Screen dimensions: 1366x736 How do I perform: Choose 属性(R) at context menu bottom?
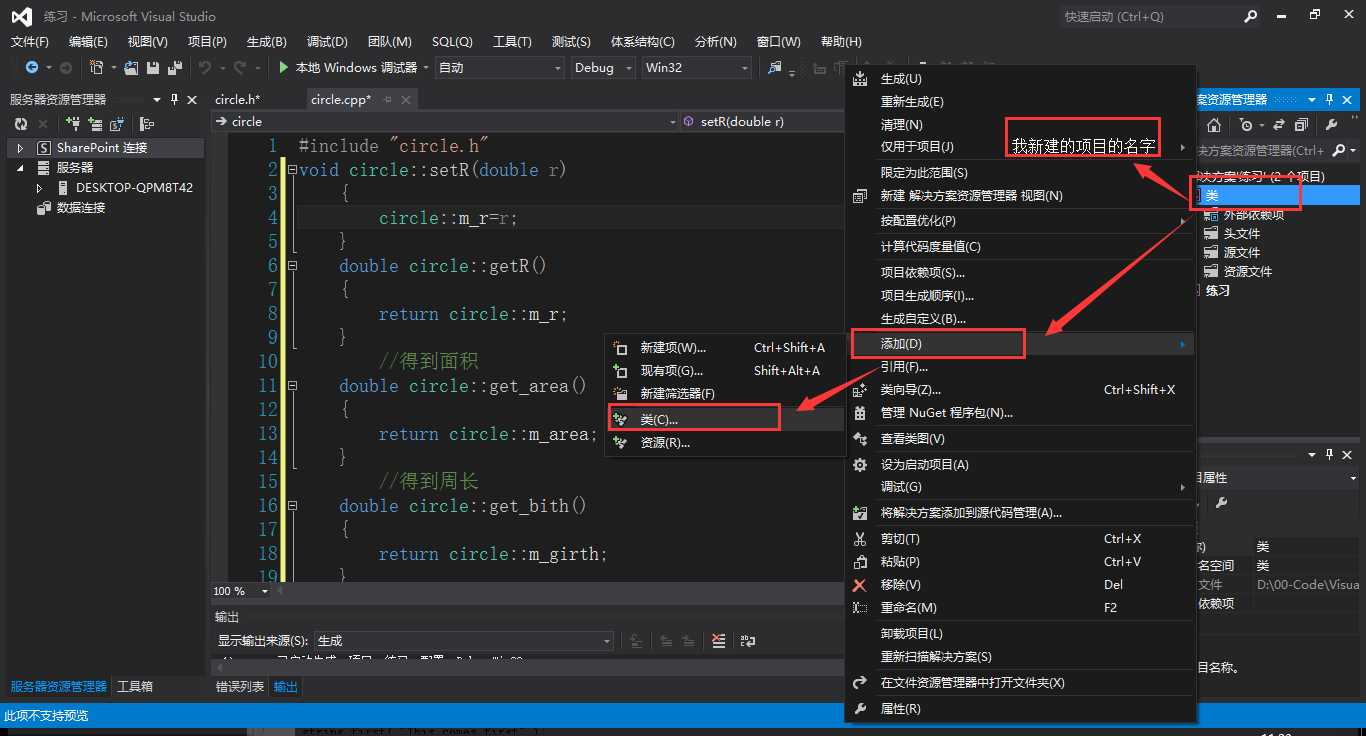click(1021, 709)
